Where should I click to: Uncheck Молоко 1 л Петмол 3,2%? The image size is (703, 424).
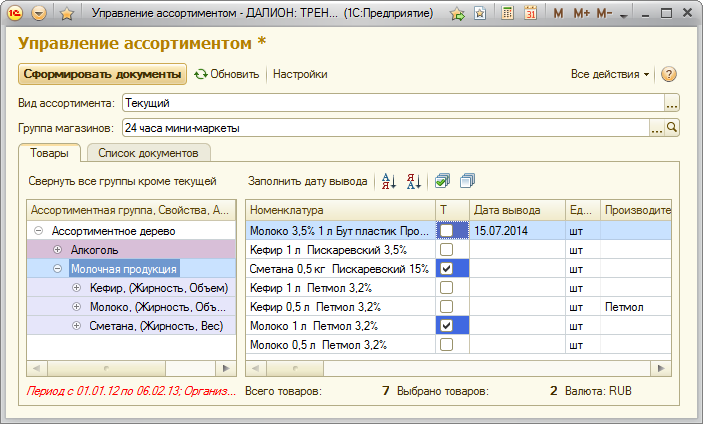pyautogui.click(x=446, y=325)
